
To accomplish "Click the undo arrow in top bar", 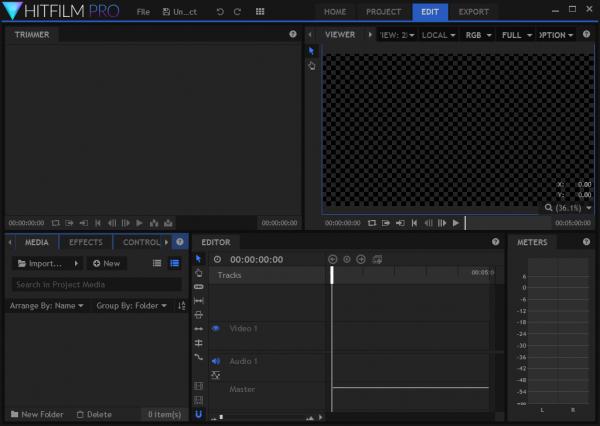I will [x=220, y=11].
